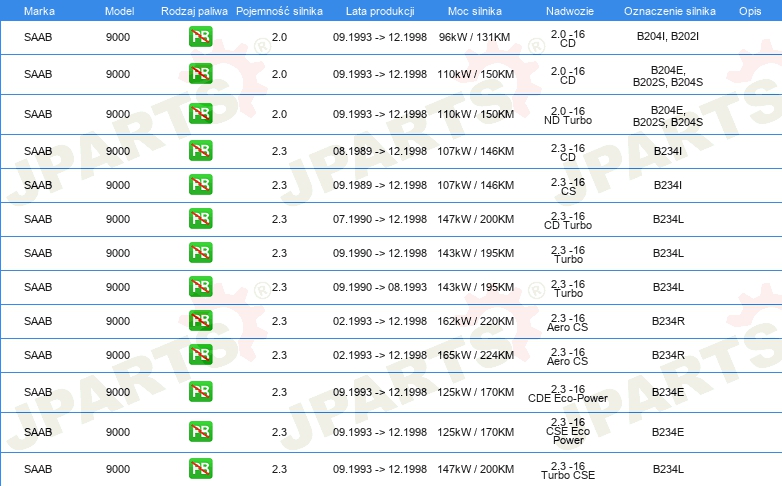Select SAAB in the 96kW / 131KM row
This screenshot has height=486, width=782.
38,37
